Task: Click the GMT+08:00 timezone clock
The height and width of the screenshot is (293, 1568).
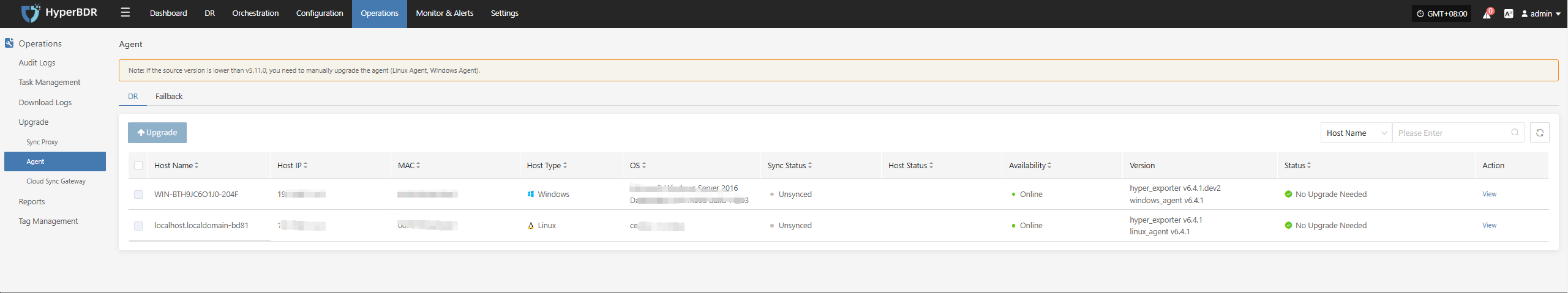Action: click(x=1441, y=13)
